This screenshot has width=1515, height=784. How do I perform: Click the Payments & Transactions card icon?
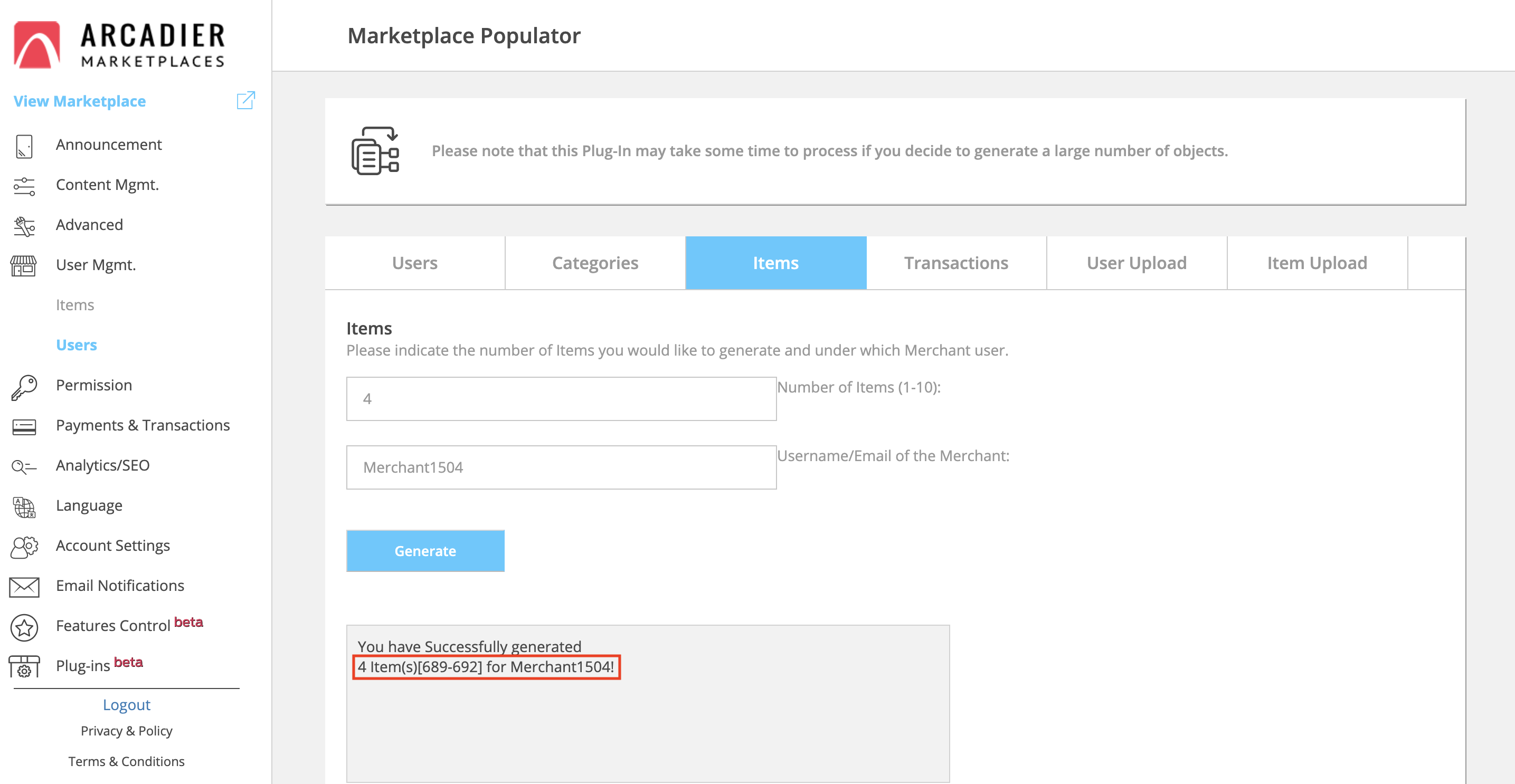click(24, 427)
